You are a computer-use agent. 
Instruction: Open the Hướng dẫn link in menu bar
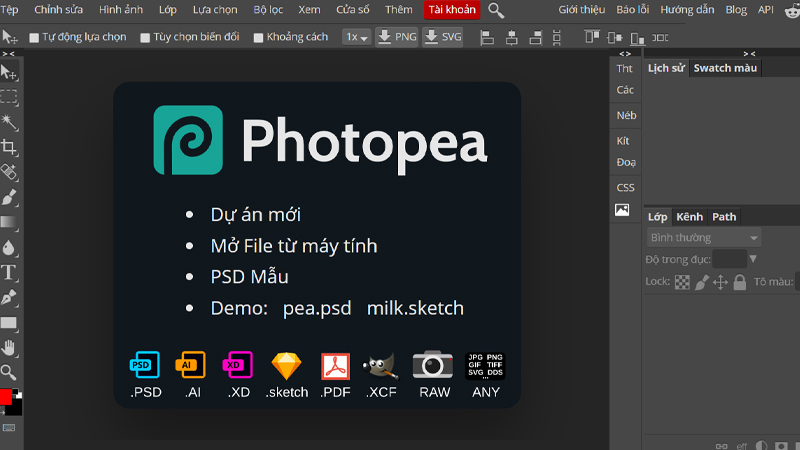[x=687, y=10]
